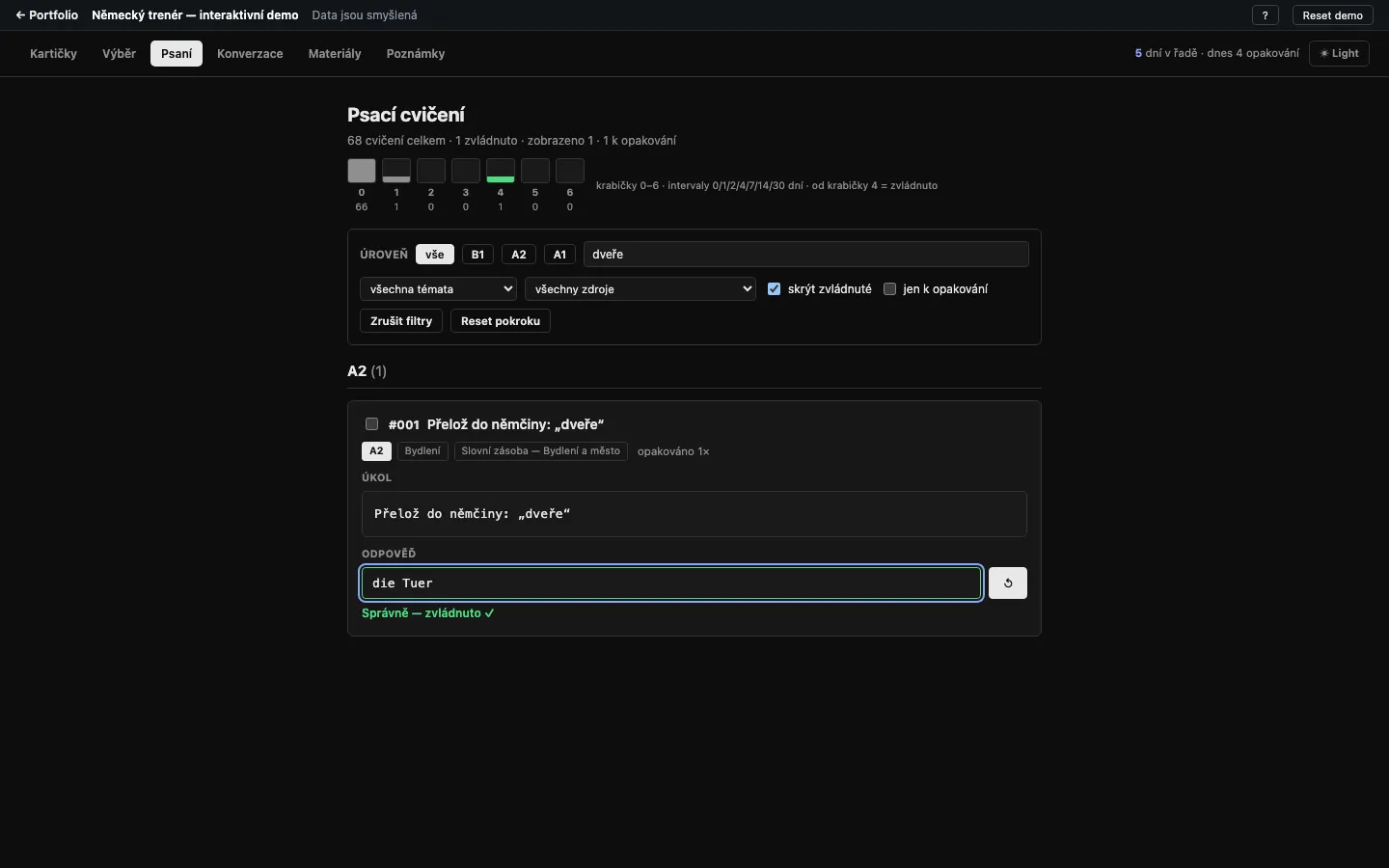Image resolution: width=1389 pixels, height=868 pixels.
Task: Click Slovní zásoba — Bydlení a město tag
Action: pyautogui.click(x=541, y=451)
